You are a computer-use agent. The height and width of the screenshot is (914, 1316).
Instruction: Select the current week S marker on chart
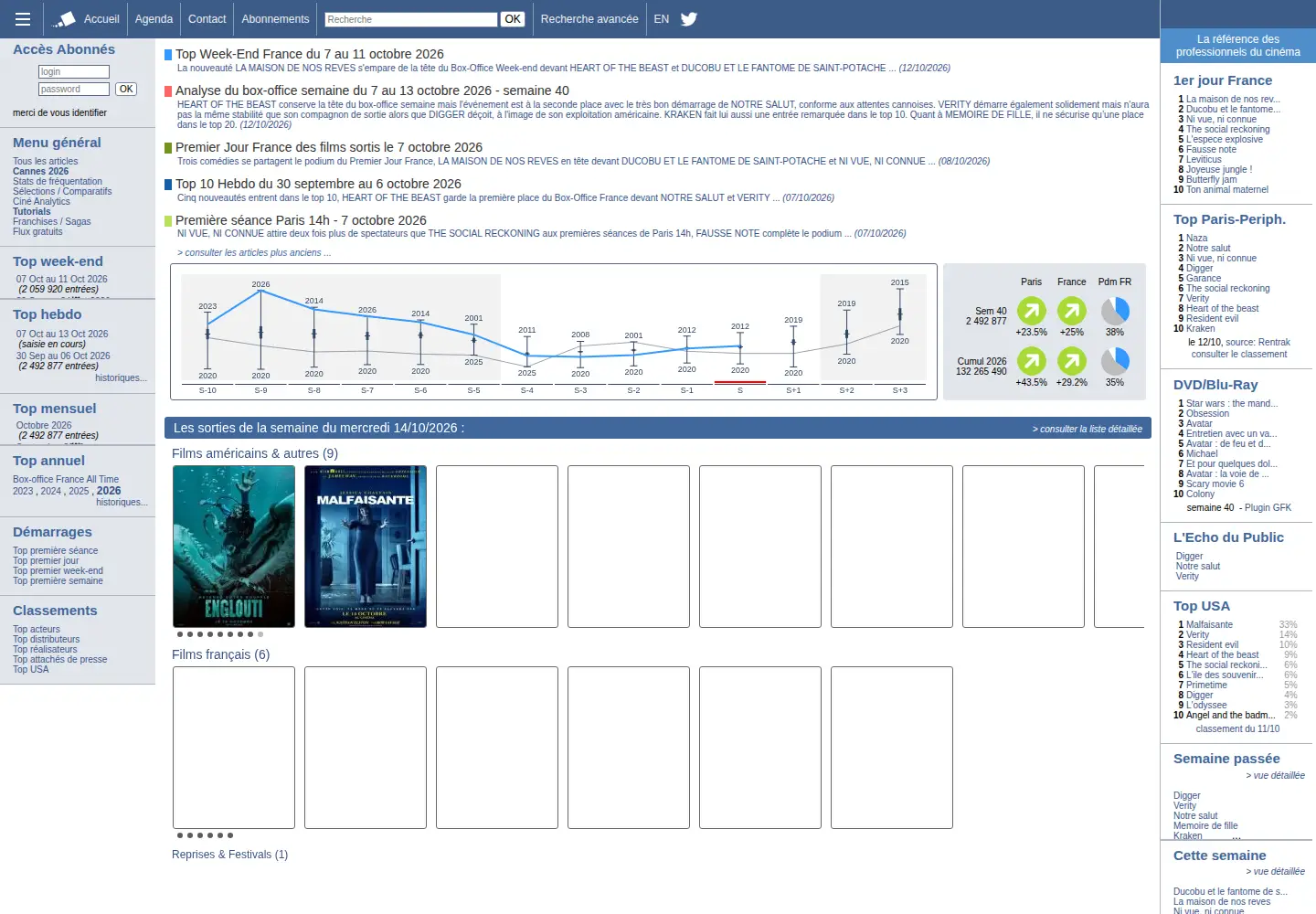point(740,390)
